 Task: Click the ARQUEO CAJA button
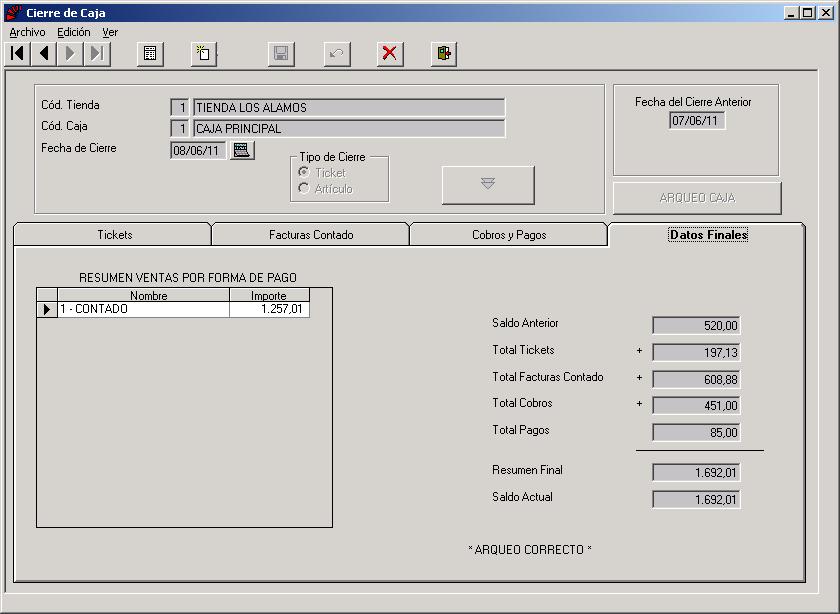(697, 198)
